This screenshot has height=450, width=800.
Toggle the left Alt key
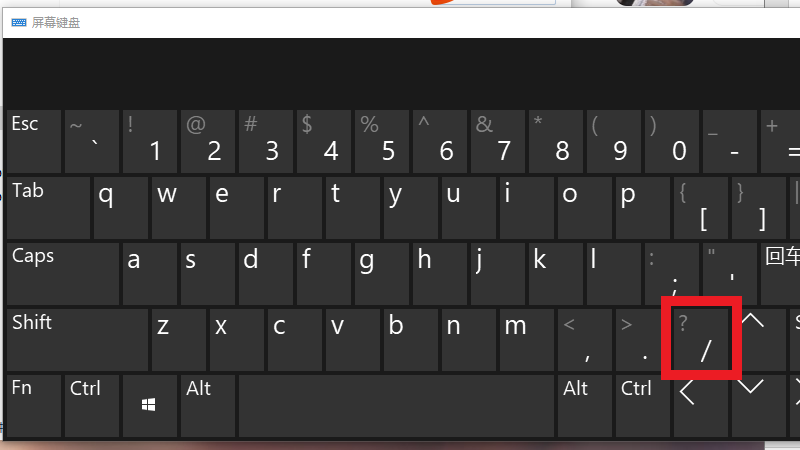(x=208, y=406)
